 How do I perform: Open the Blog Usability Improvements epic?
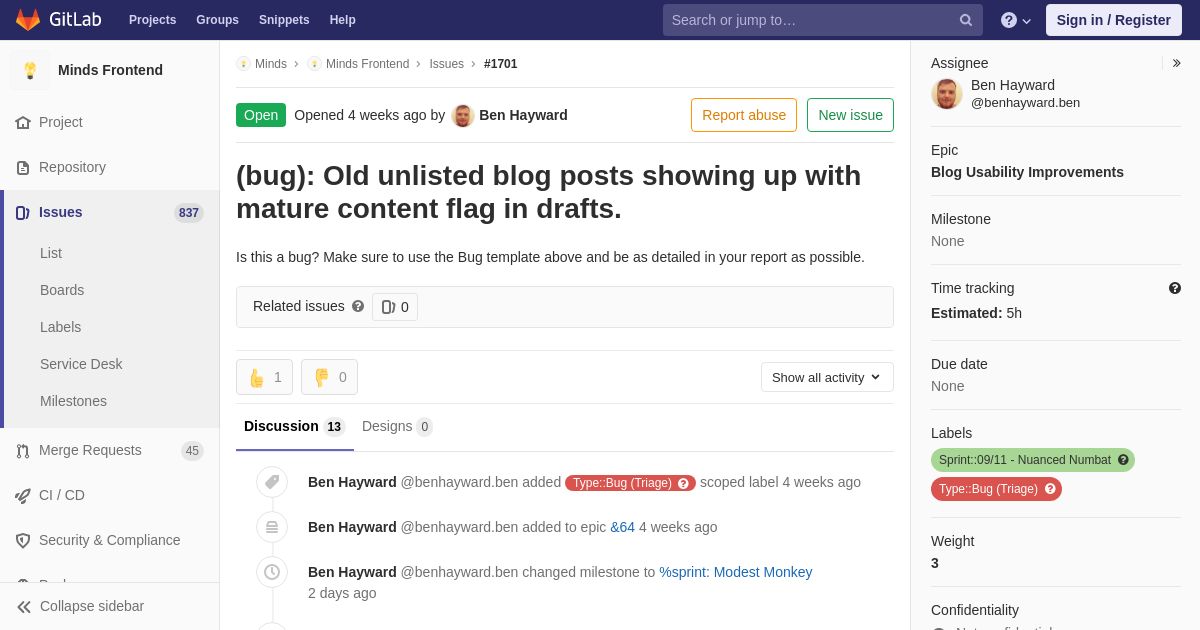tap(1027, 172)
